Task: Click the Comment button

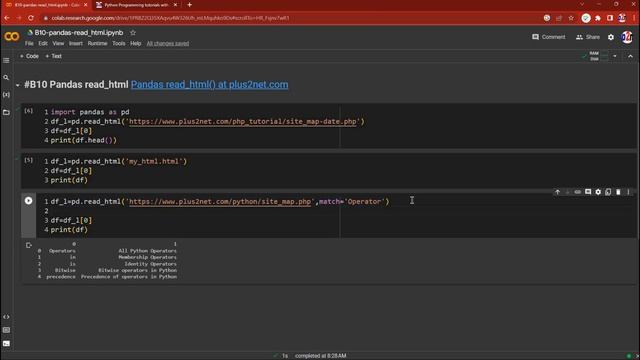Action: [x=549, y=37]
